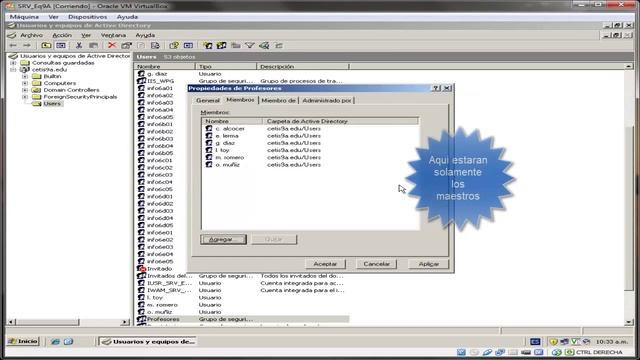Open the Acción menu
Viewport: 640px width, 360px height.
tap(62, 35)
